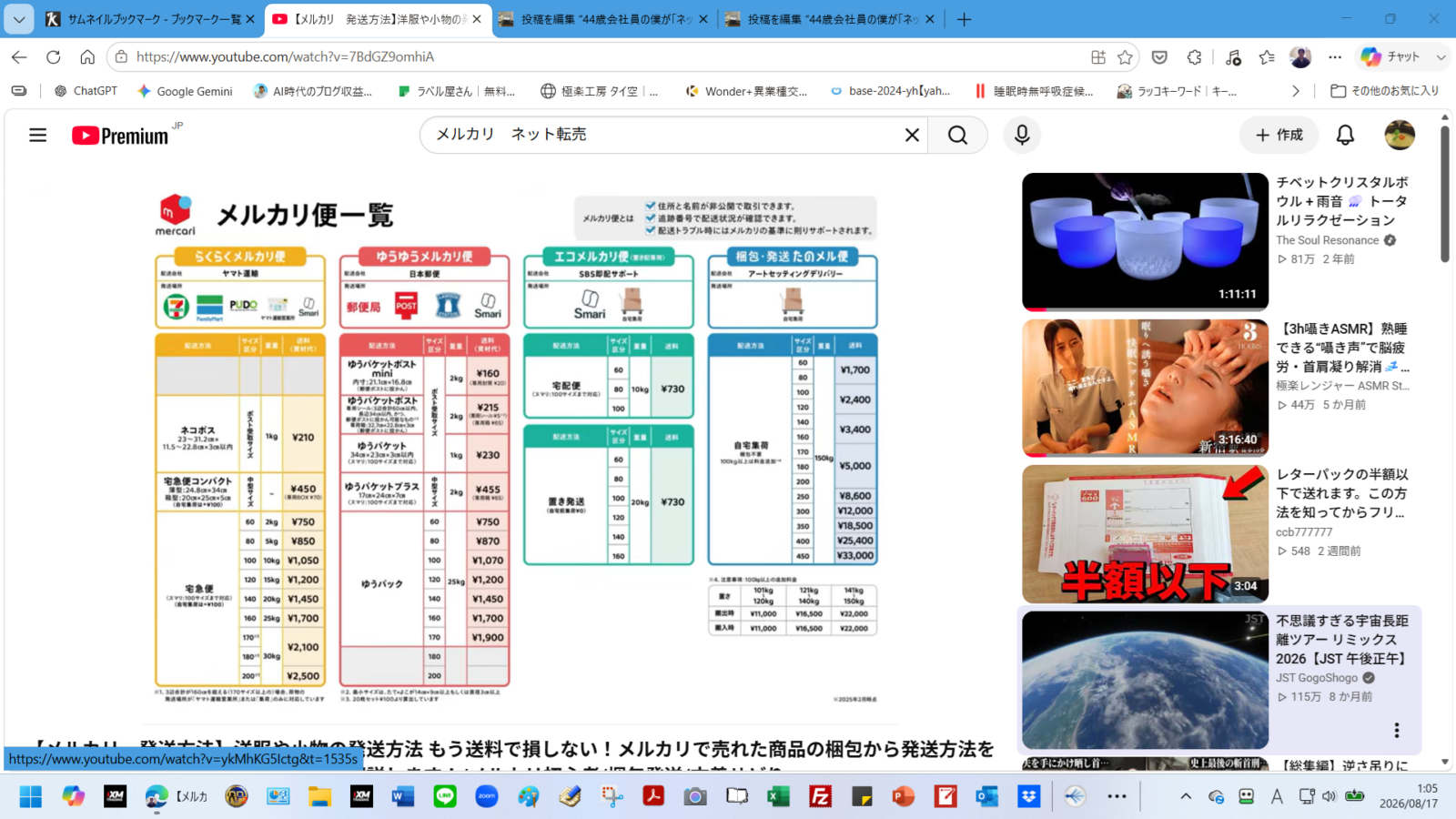Clear the YouTube search query
1456x819 pixels.
click(x=912, y=135)
